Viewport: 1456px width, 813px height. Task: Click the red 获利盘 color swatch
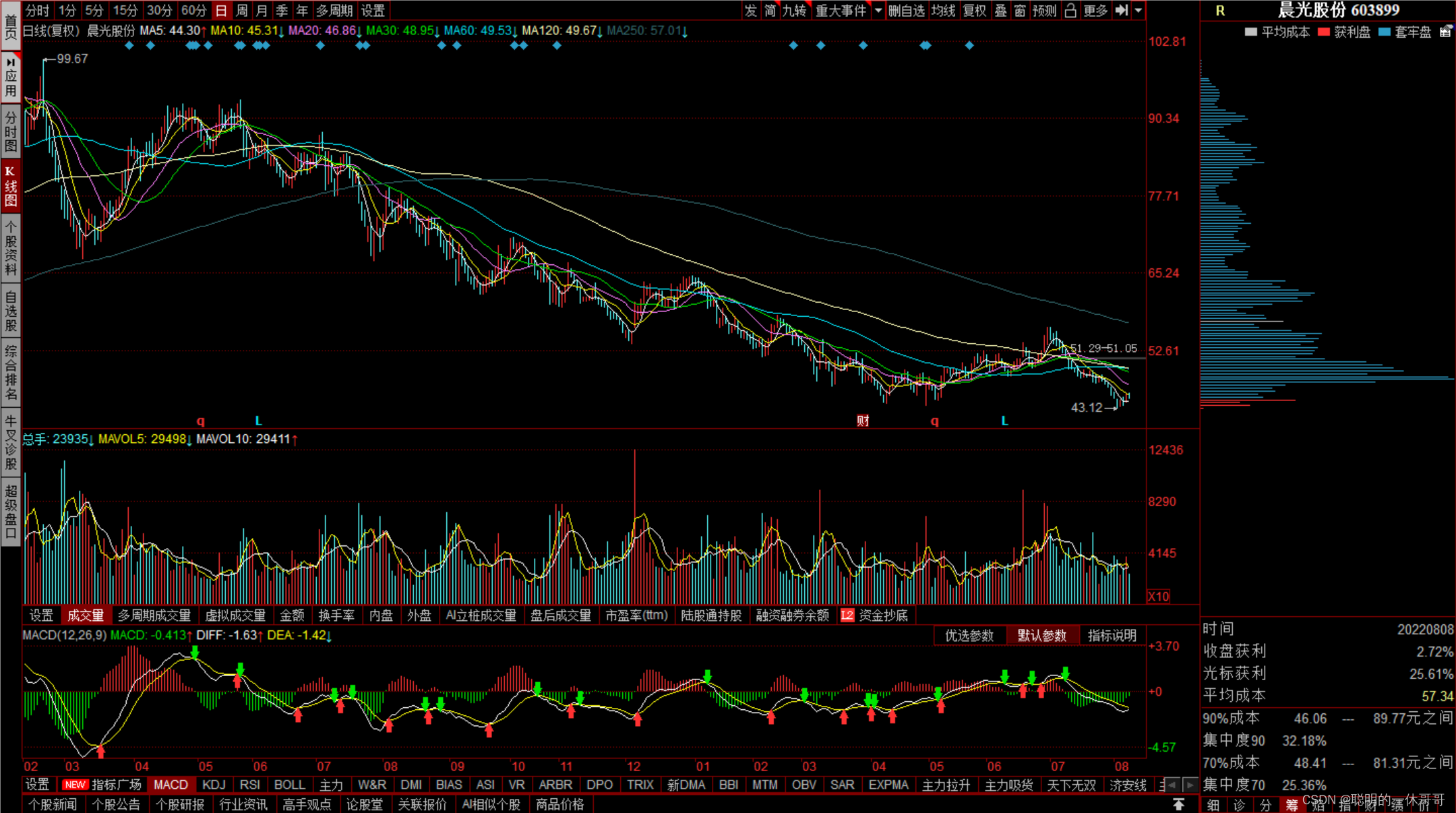tap(1323, 32)
